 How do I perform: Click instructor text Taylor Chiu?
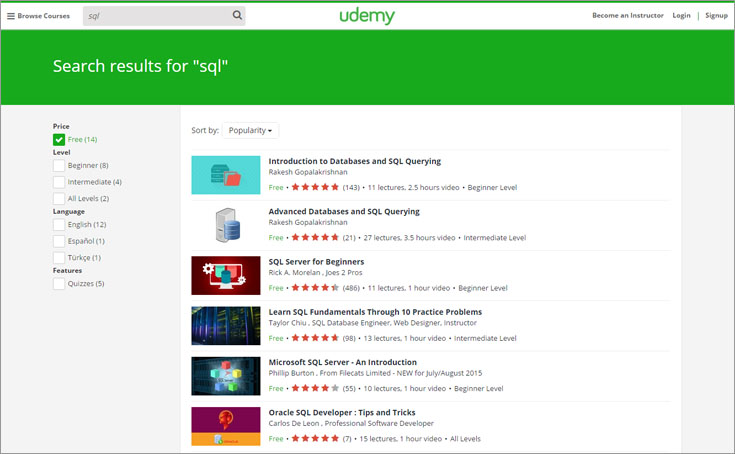287,323
